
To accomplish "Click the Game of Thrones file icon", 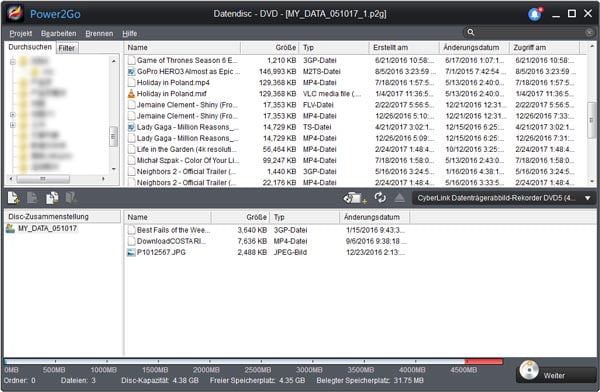I will tap(131, 60).
